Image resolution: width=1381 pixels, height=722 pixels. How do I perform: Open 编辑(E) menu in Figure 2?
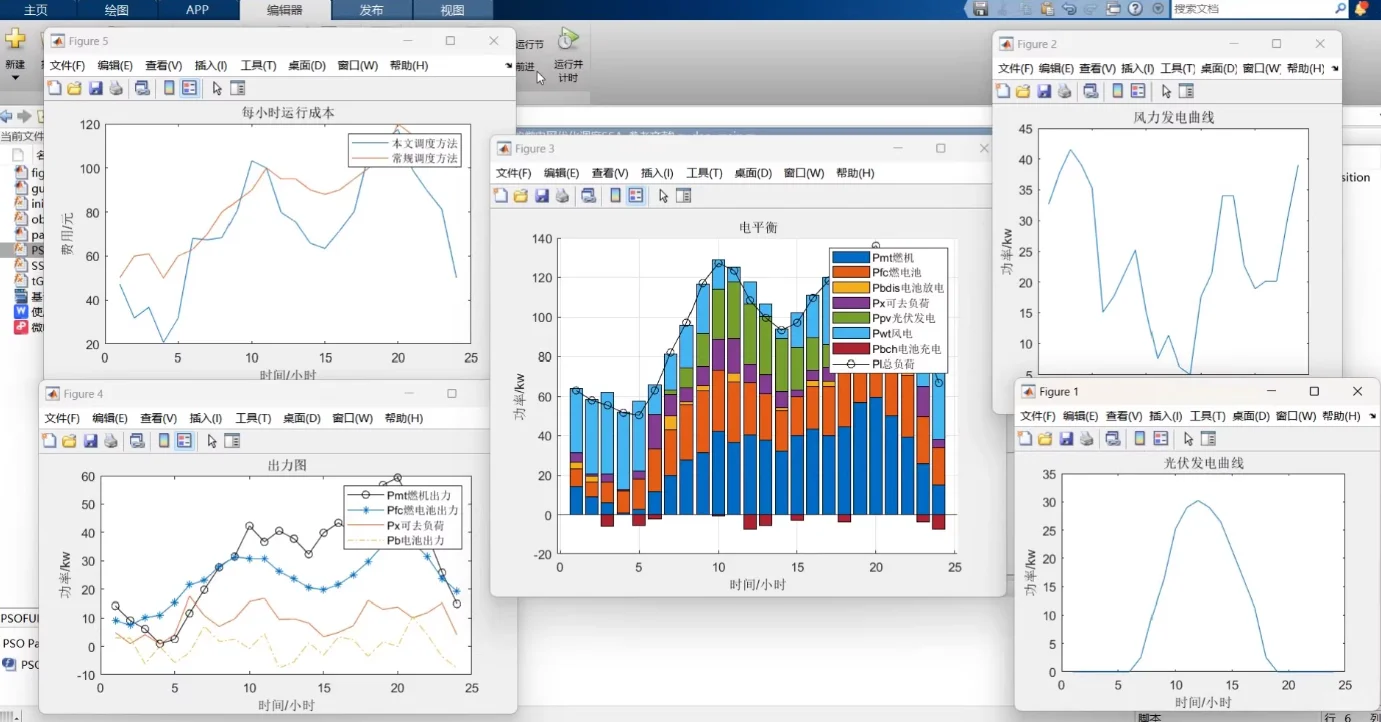tap(1056, 68)
